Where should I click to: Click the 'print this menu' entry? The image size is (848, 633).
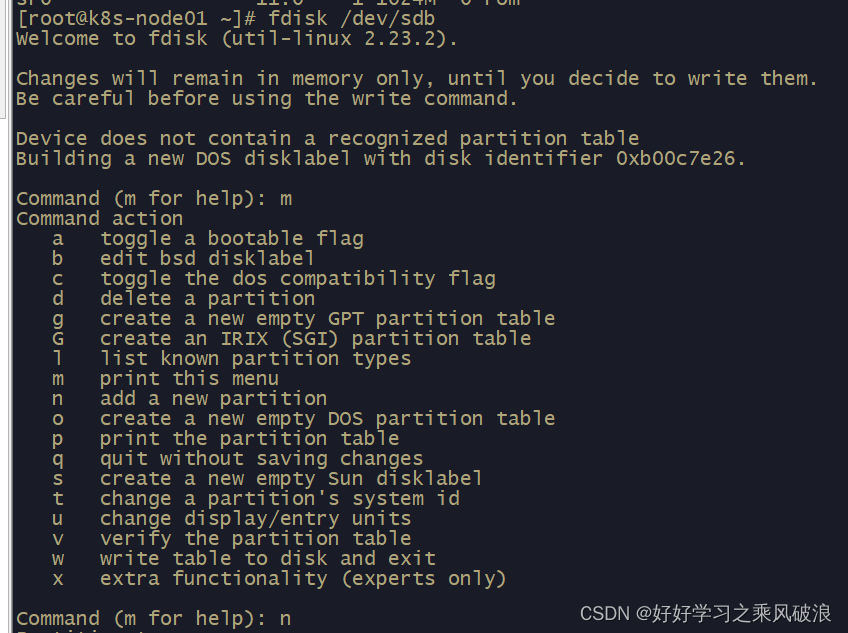(x=165, y=379)
